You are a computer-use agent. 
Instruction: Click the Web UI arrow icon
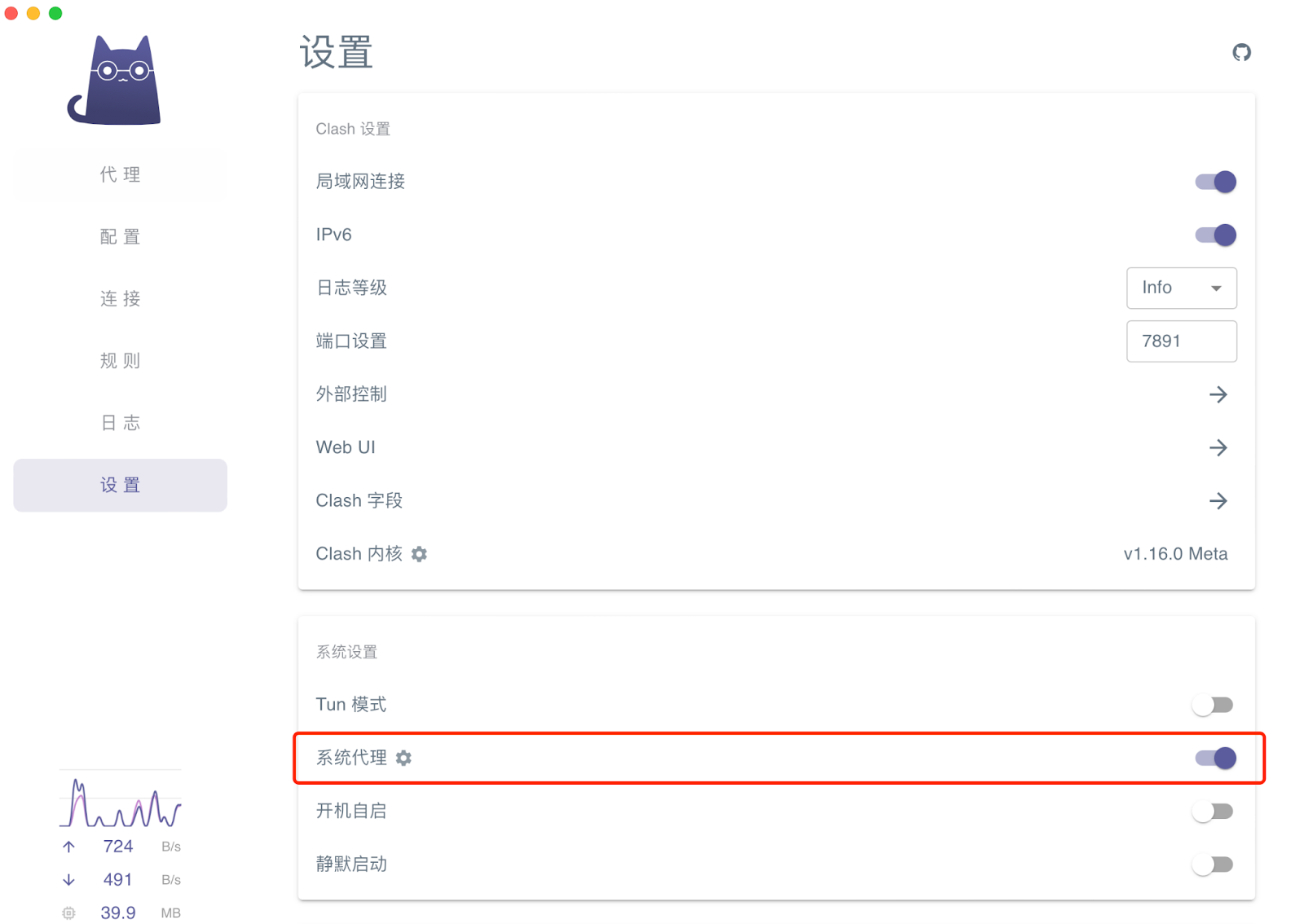[1218, 447]
